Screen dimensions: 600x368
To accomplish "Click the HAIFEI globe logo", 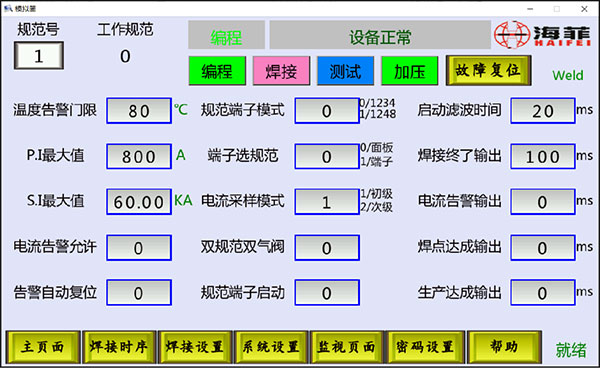I will click(x=512, y=35).
